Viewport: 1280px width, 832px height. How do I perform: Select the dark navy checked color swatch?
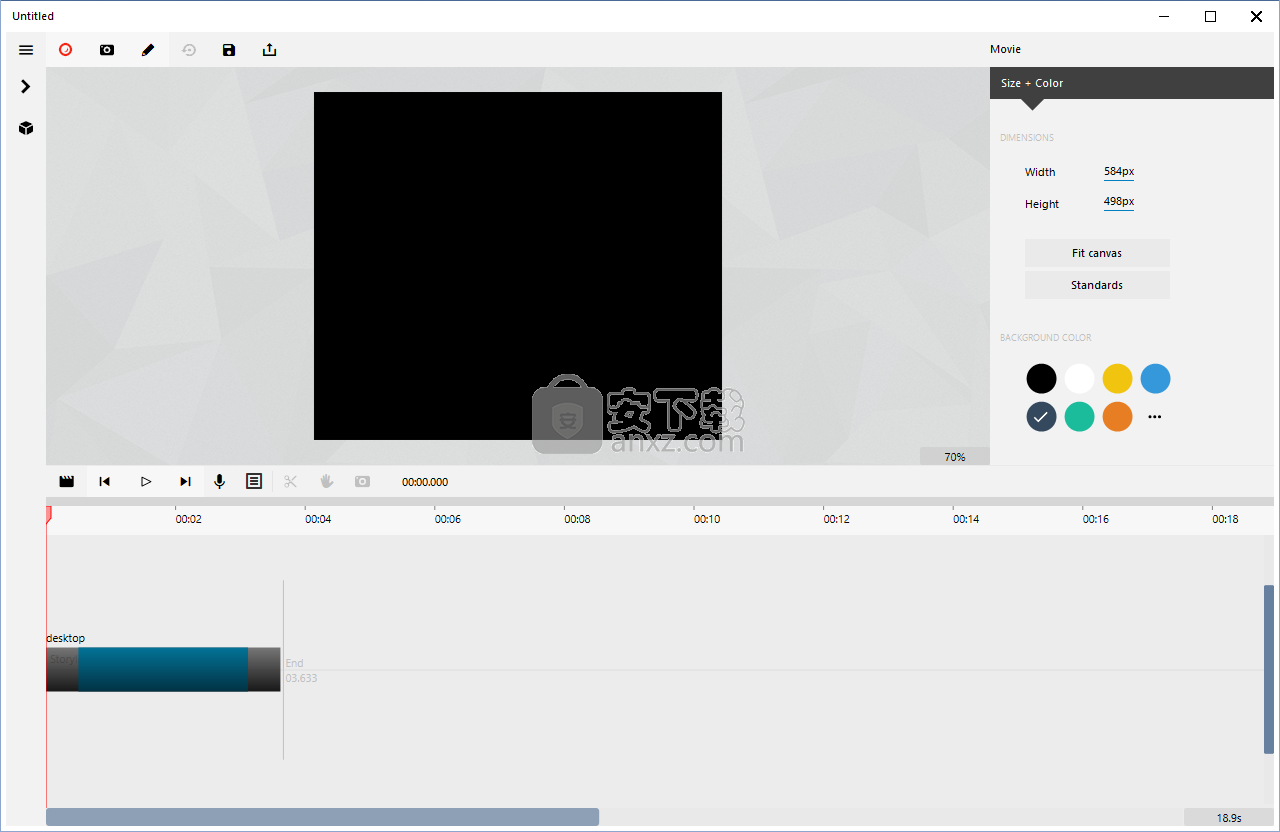pos(1041,416)
